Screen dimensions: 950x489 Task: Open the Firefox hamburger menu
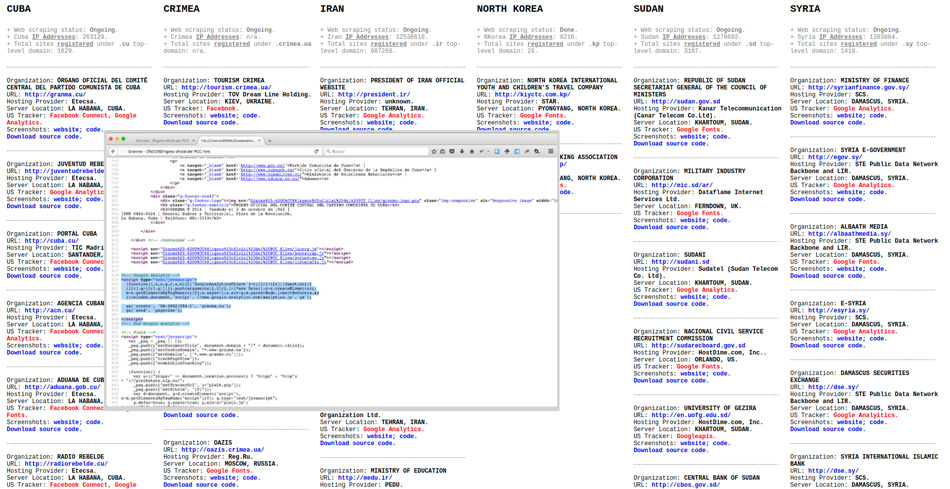(x=551, y=151)
